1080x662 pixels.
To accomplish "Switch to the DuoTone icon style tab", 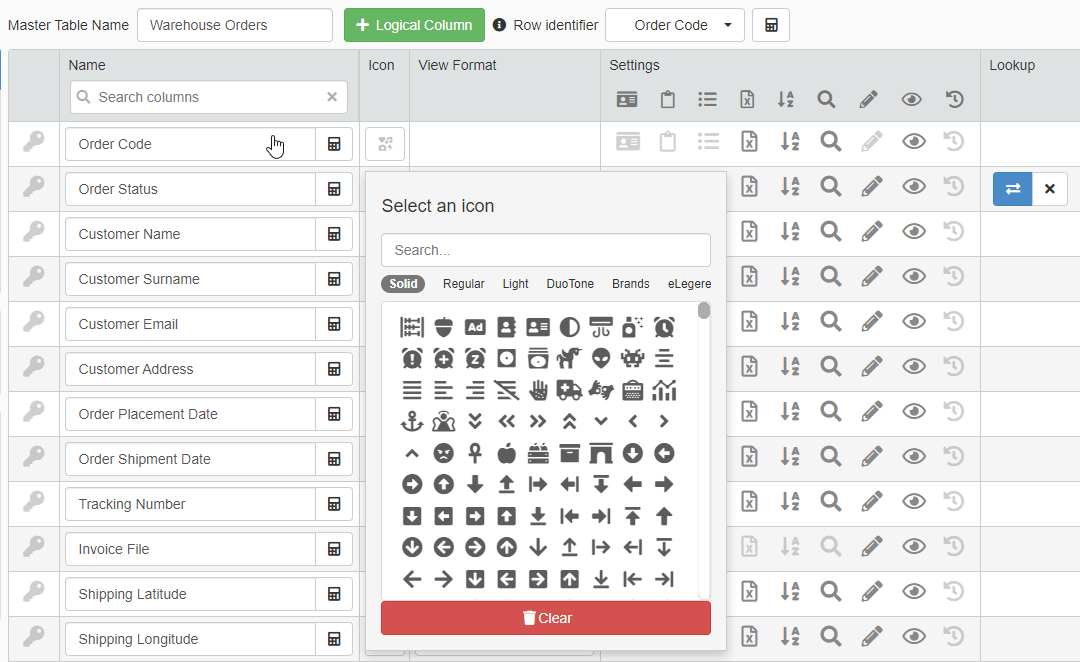I will coord(570,284).
